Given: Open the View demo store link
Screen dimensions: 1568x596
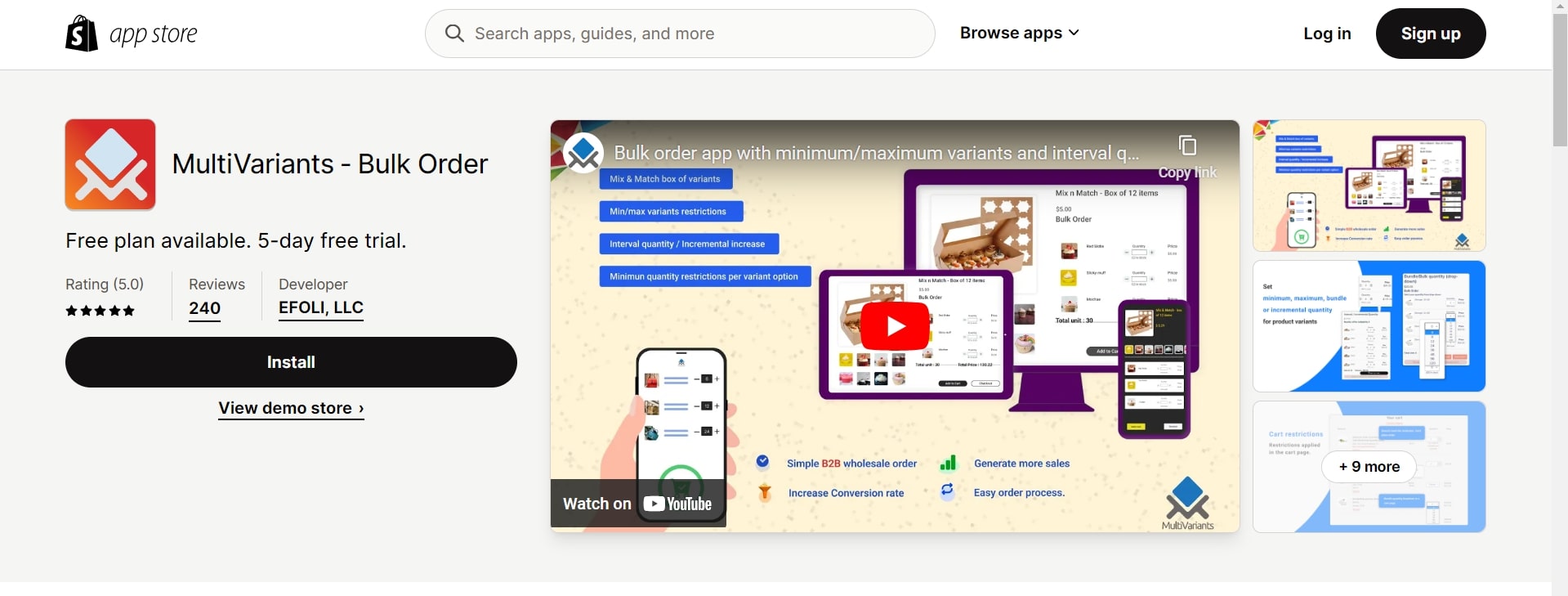Looking at the screenshot, I should (291, 408).
